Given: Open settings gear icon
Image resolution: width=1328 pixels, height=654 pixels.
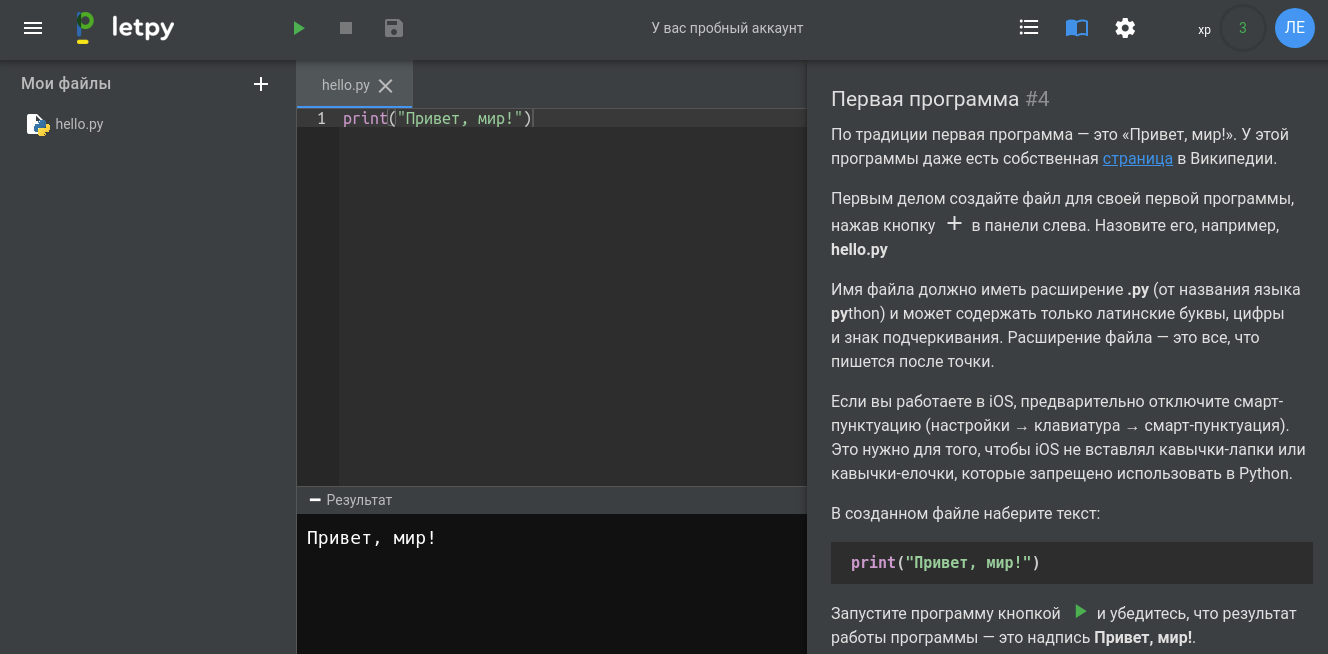Looking at the screenshot, I should 1125,28.
